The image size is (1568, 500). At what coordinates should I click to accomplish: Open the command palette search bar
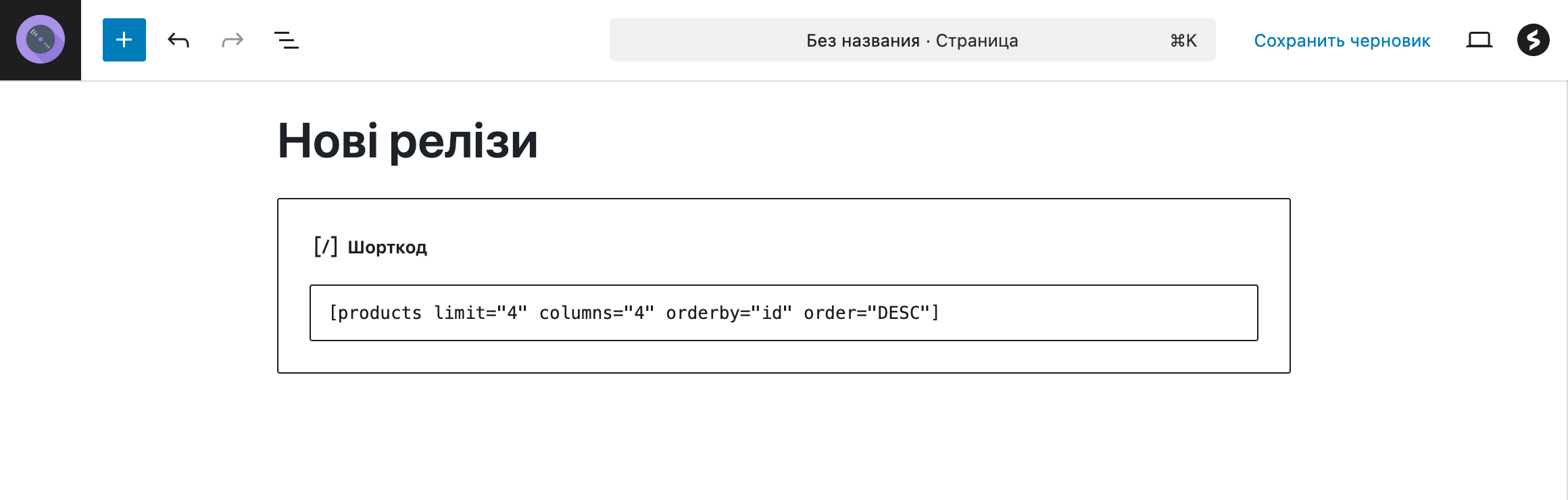coord(912,40)
